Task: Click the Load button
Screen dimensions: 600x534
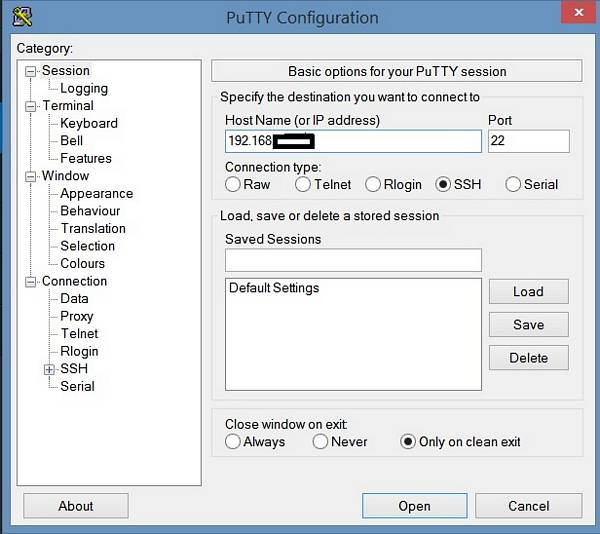Action: point(528,292)
